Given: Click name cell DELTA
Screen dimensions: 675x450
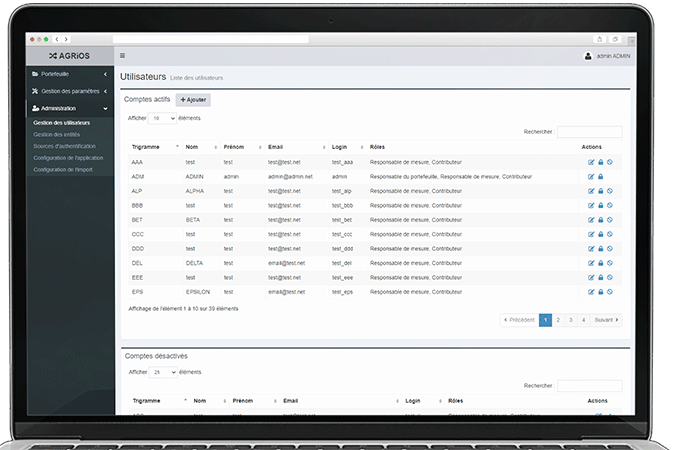Looking at the screenshot, I should pyautogui.click(x=194, y=263).
